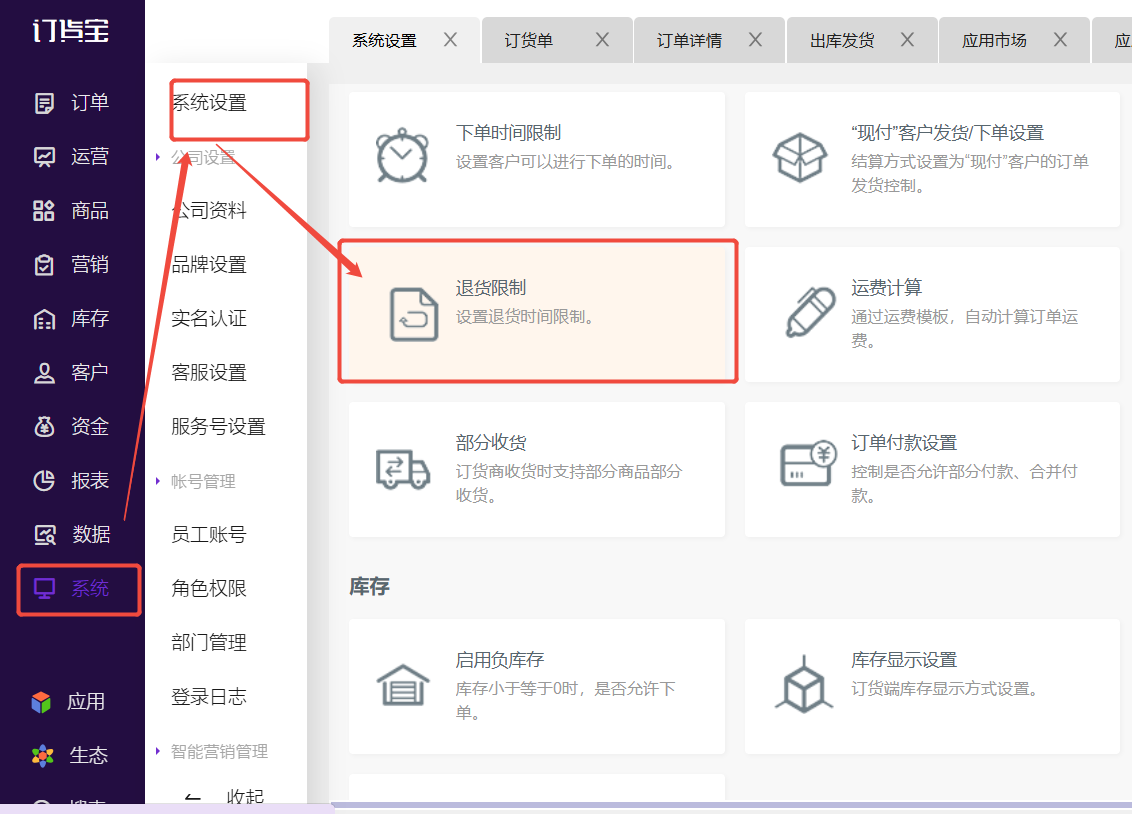This screenshot has height=814, width=1132.
Task: Click the 库存 section heading
Action: pos(370,586)
